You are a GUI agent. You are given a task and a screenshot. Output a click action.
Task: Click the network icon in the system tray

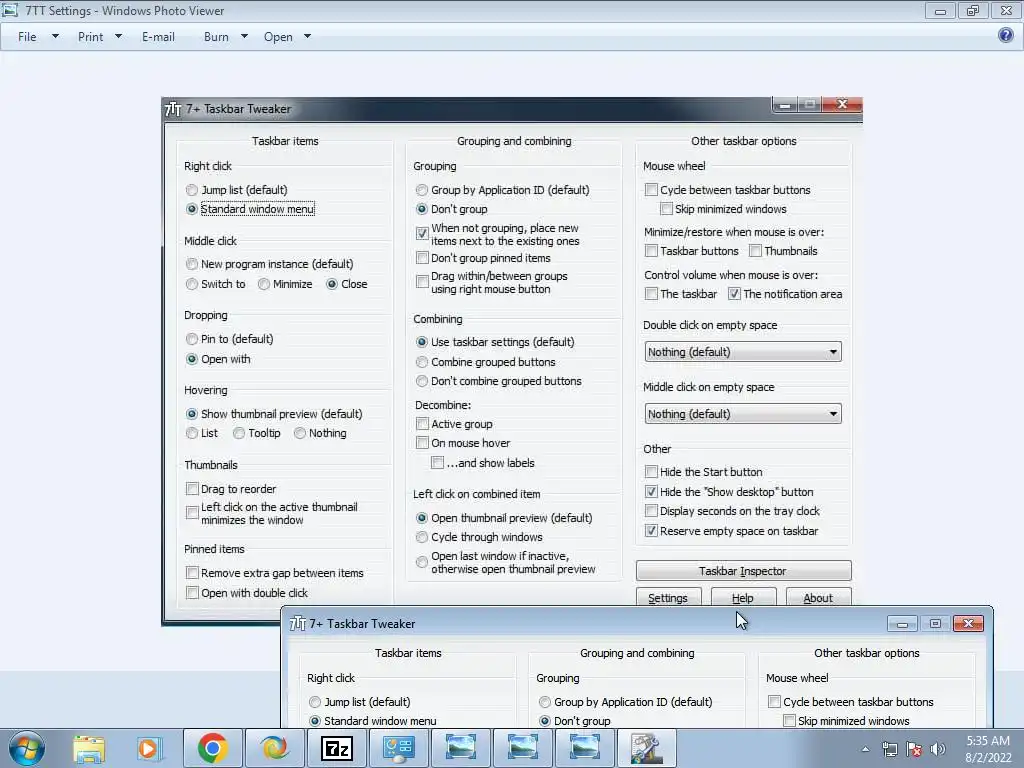889,749
